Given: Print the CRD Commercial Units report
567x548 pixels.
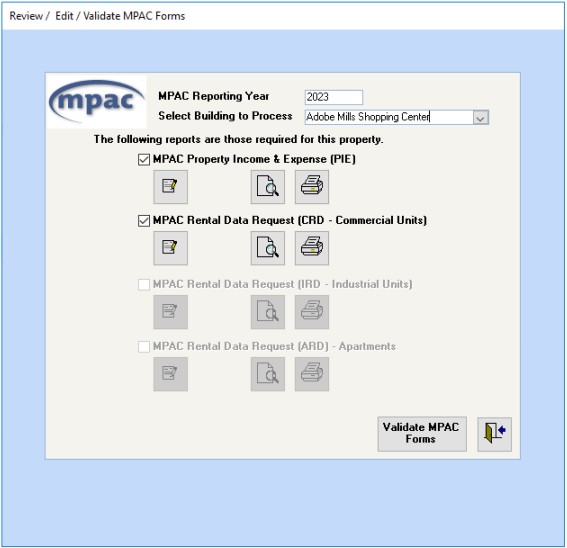Looking at the screenshot, I should (312, 248).
